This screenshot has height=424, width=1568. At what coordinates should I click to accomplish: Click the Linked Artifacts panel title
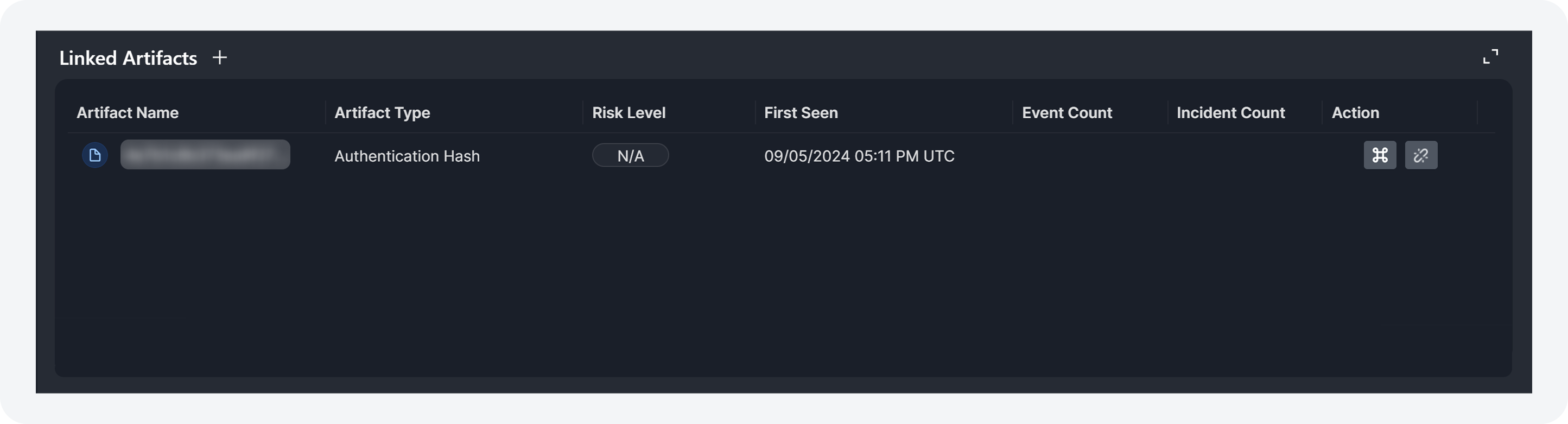(x=128, y=58)
